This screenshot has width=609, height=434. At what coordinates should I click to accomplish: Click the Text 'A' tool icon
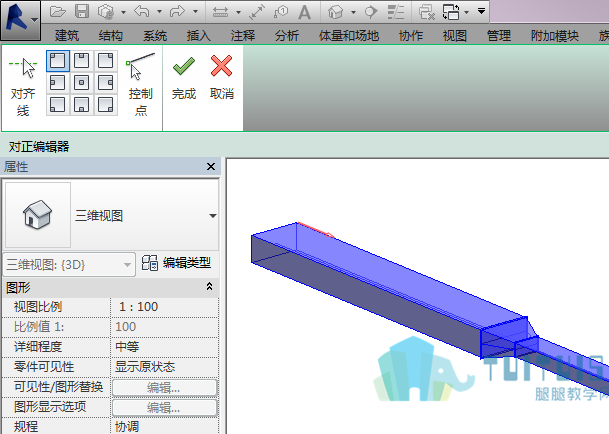(x=304, y=12)
